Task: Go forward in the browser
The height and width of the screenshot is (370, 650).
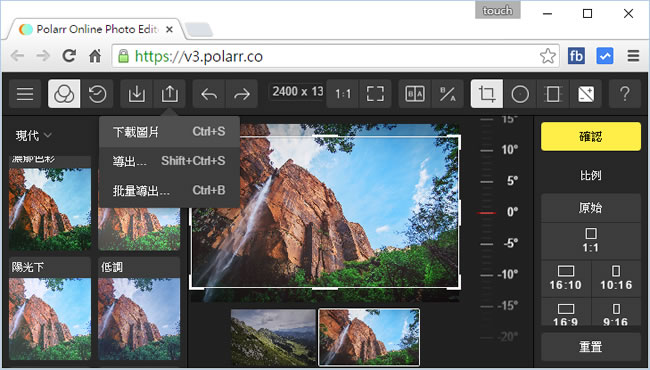Action: coord(43,56)
